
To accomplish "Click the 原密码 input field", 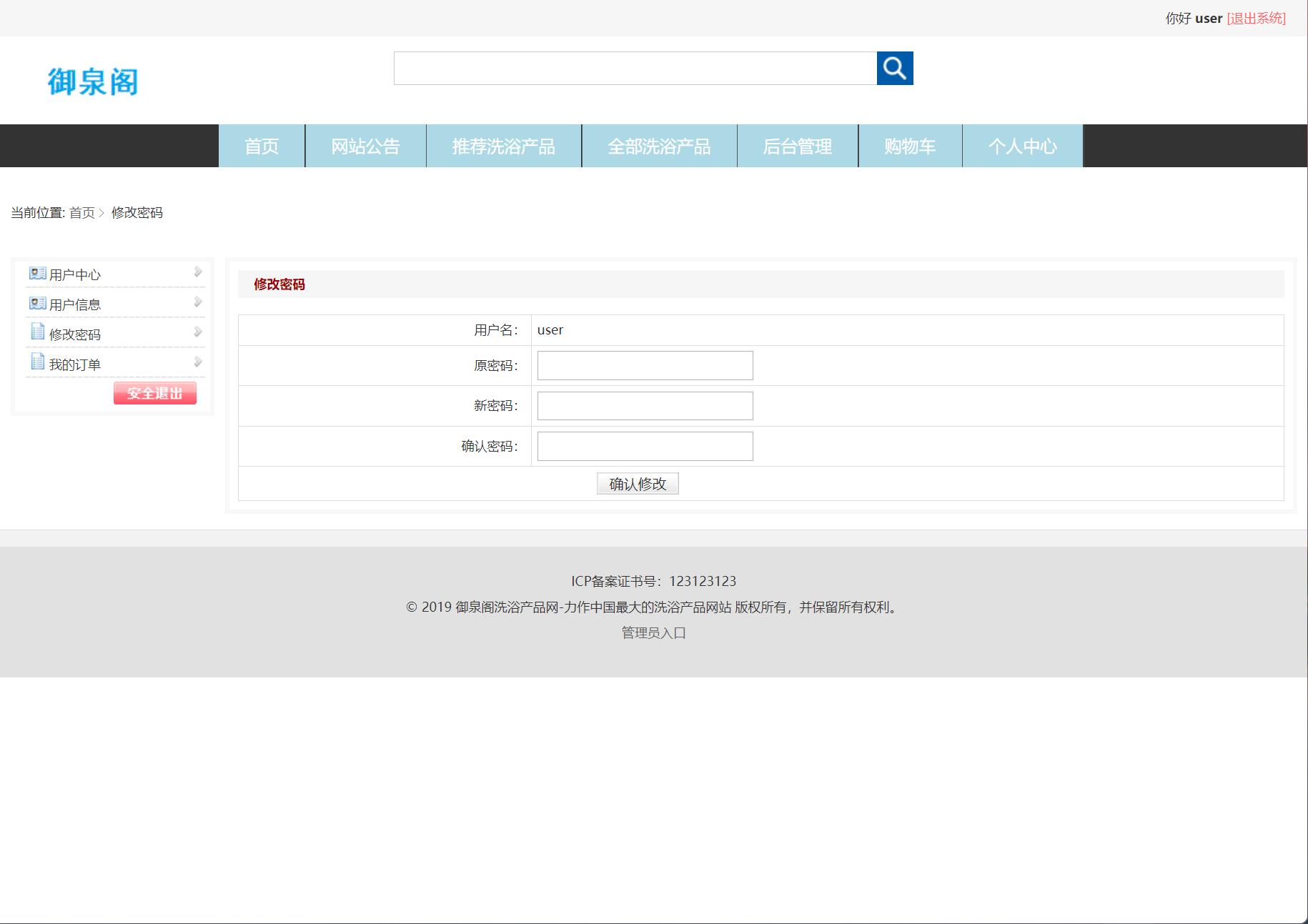I will pos(643,365).
